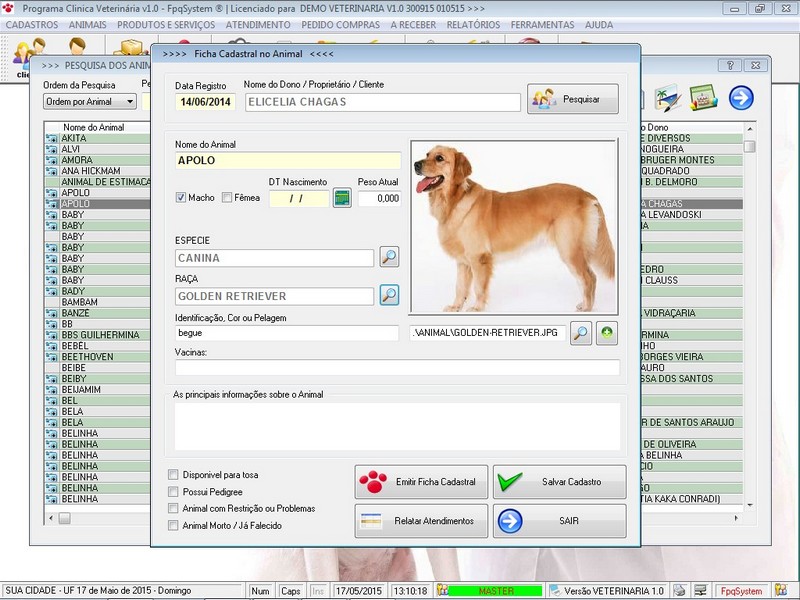The height and width of the screenshot is (600, 800).
Task: Enable Disponível para tosa checkbox
Action: (x=173, y=475)
